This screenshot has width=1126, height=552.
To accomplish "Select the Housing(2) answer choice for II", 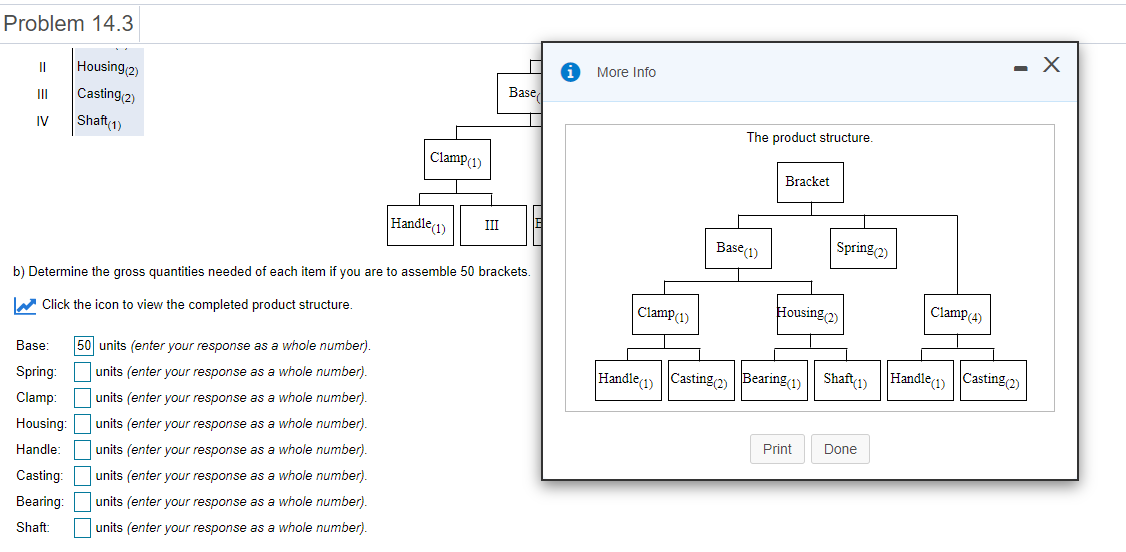I will click(108, 68).
